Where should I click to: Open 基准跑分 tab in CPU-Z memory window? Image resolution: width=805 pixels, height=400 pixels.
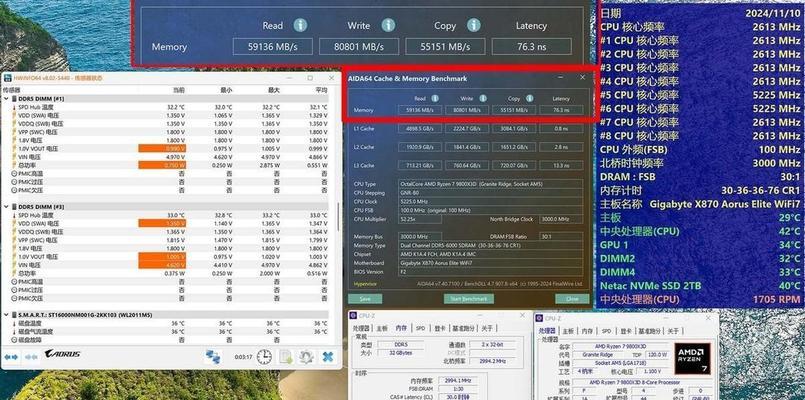click(x=464, y=328)
